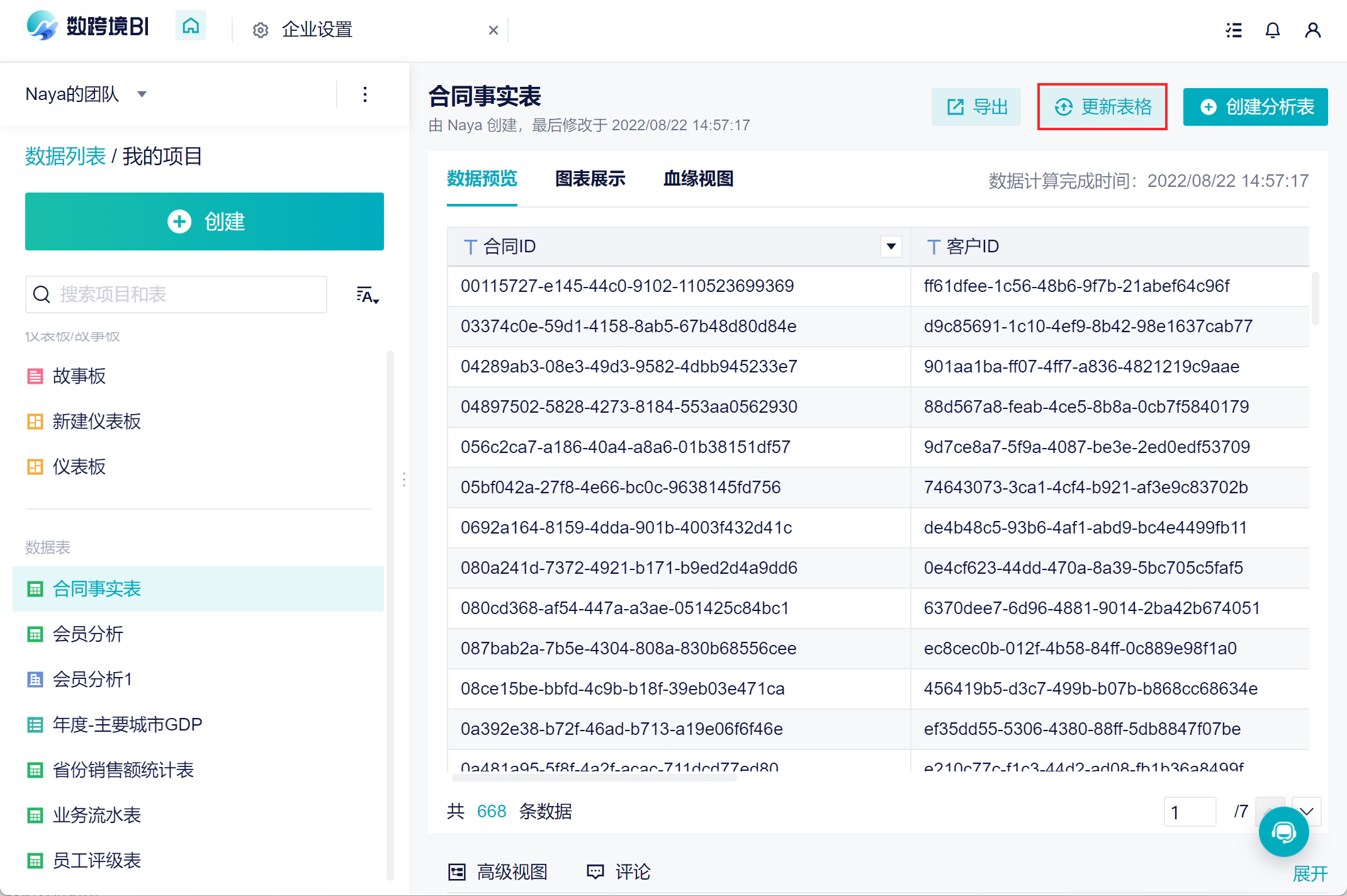Switch to the 图表展示 tab

(590, 179)
